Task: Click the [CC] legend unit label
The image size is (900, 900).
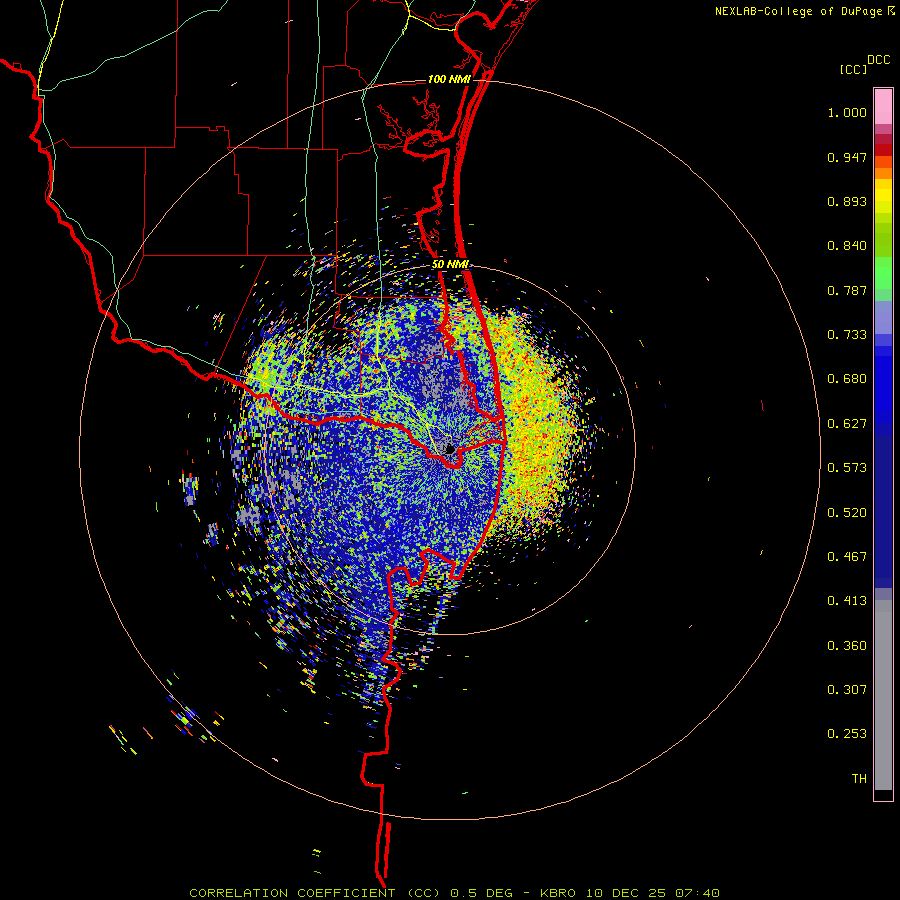Action: point(853,69)
